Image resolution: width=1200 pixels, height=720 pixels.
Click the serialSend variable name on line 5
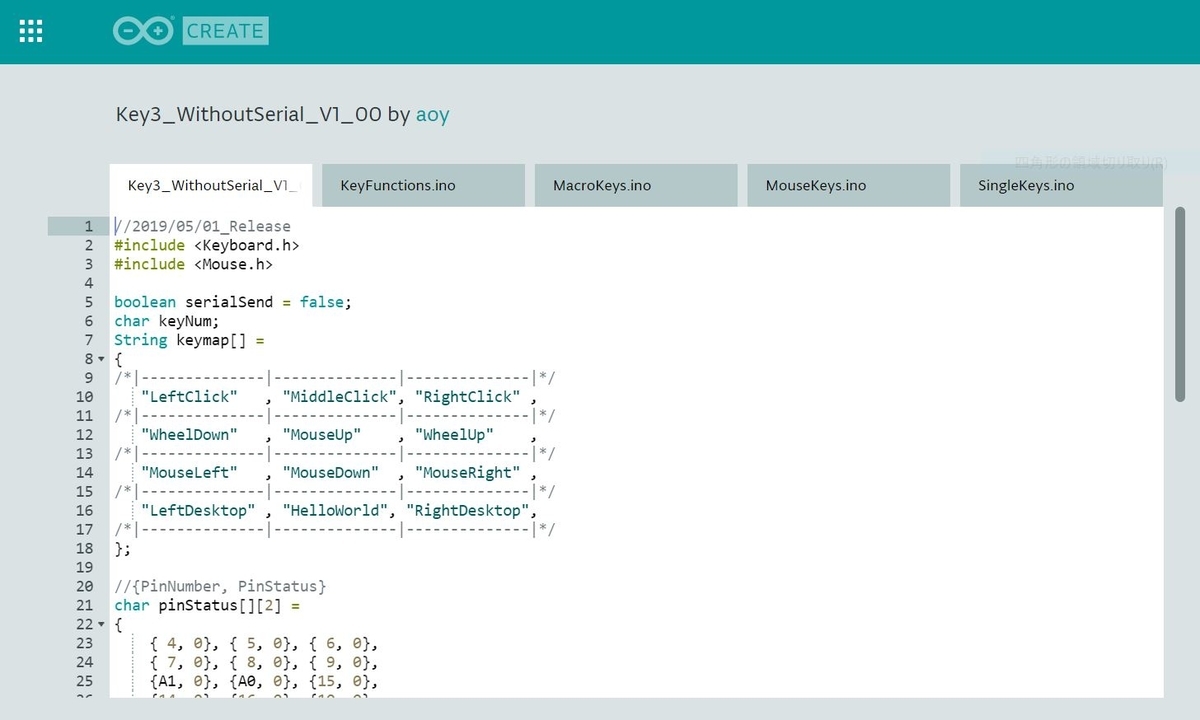pyautogui.click(x=229, y=302)
